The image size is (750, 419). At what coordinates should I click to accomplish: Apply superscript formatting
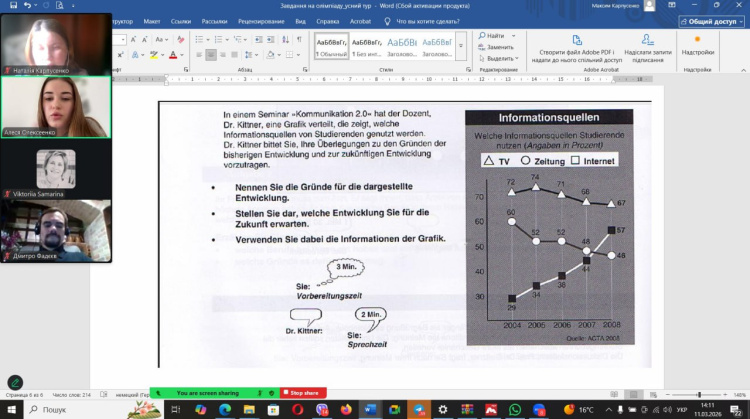tap(120, 55)
